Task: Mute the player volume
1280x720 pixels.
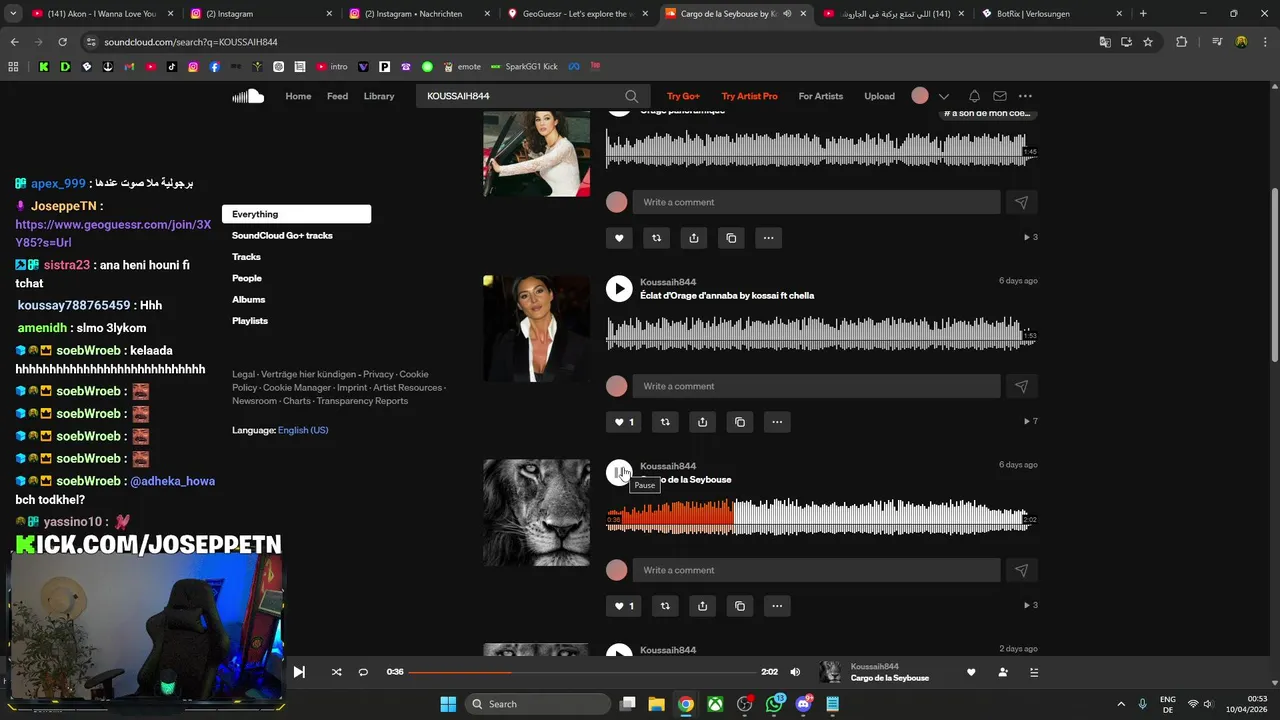Action: [x=795, y=672]
